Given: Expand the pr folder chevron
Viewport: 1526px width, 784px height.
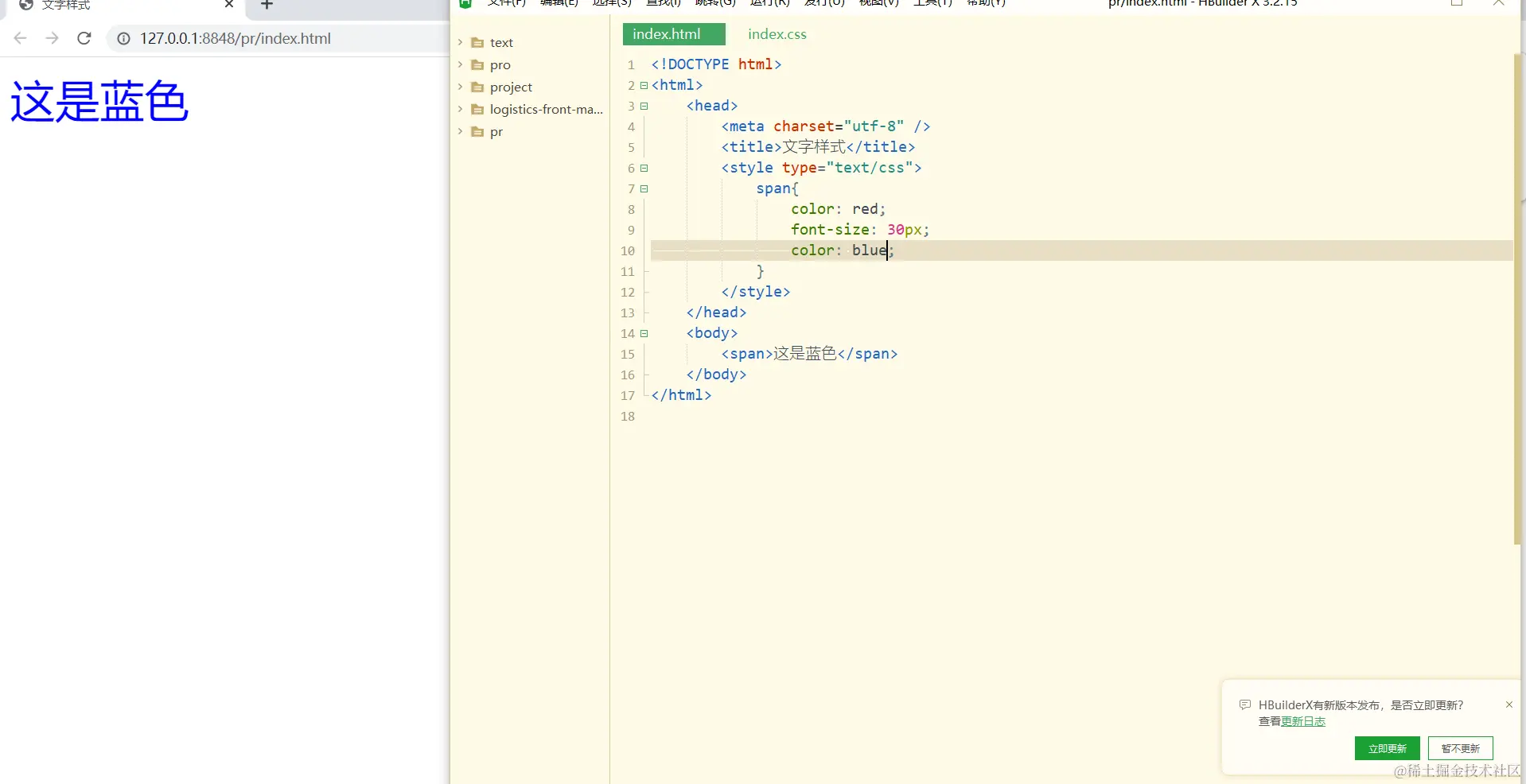Looking at the screenshot, I should coord(460,131).
